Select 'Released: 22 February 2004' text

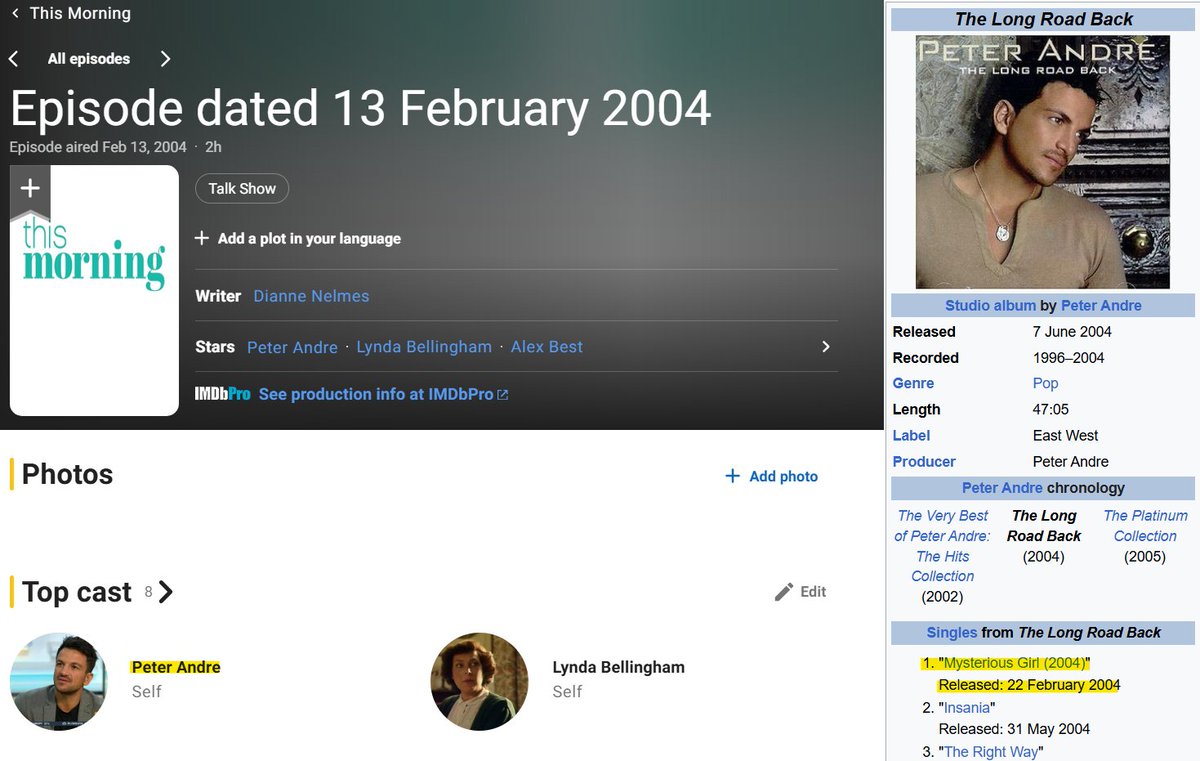click(1029, 685)
